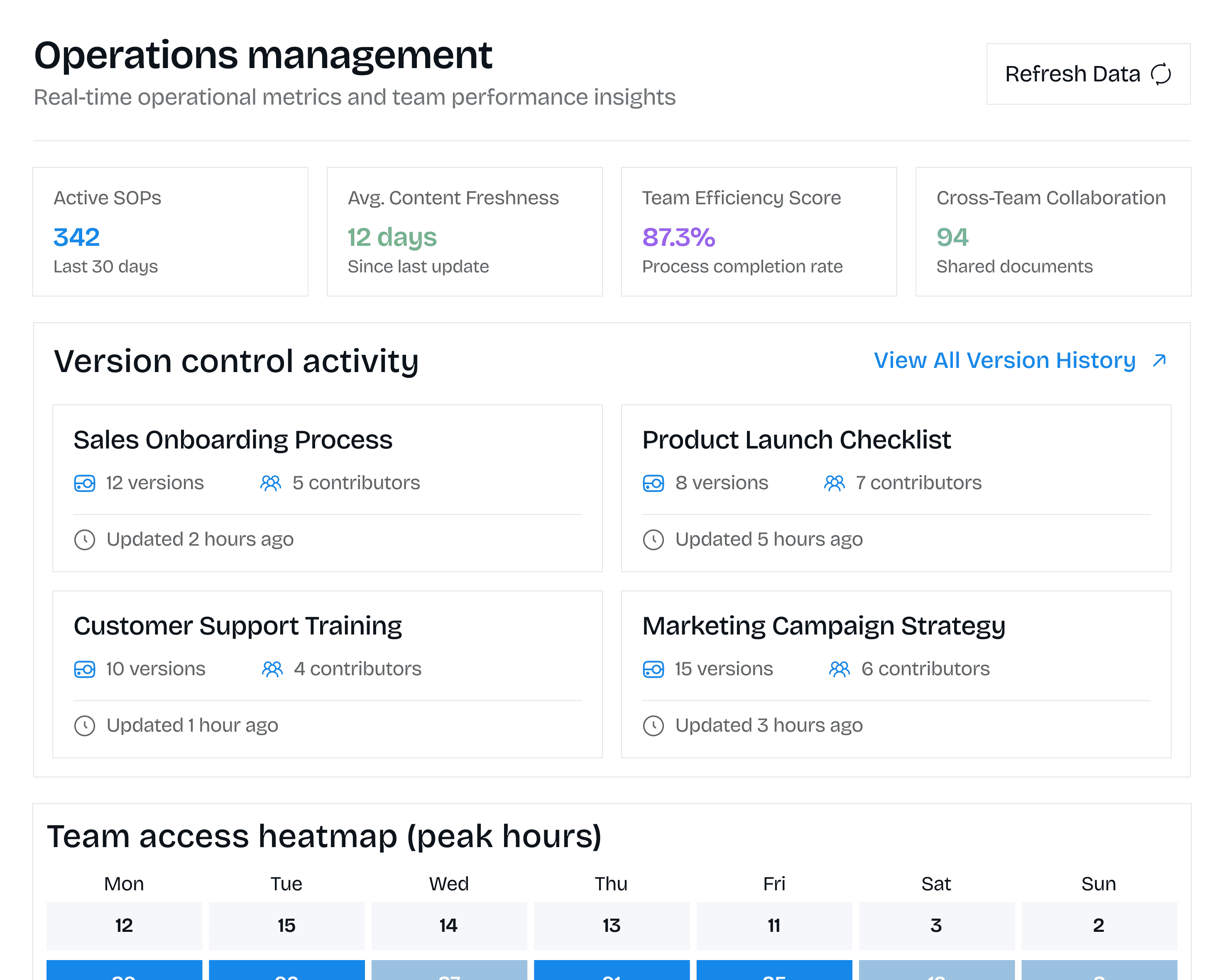Click versions icon in Sales Onboarding Process
1224x980 pixels.
click(85, 483)
